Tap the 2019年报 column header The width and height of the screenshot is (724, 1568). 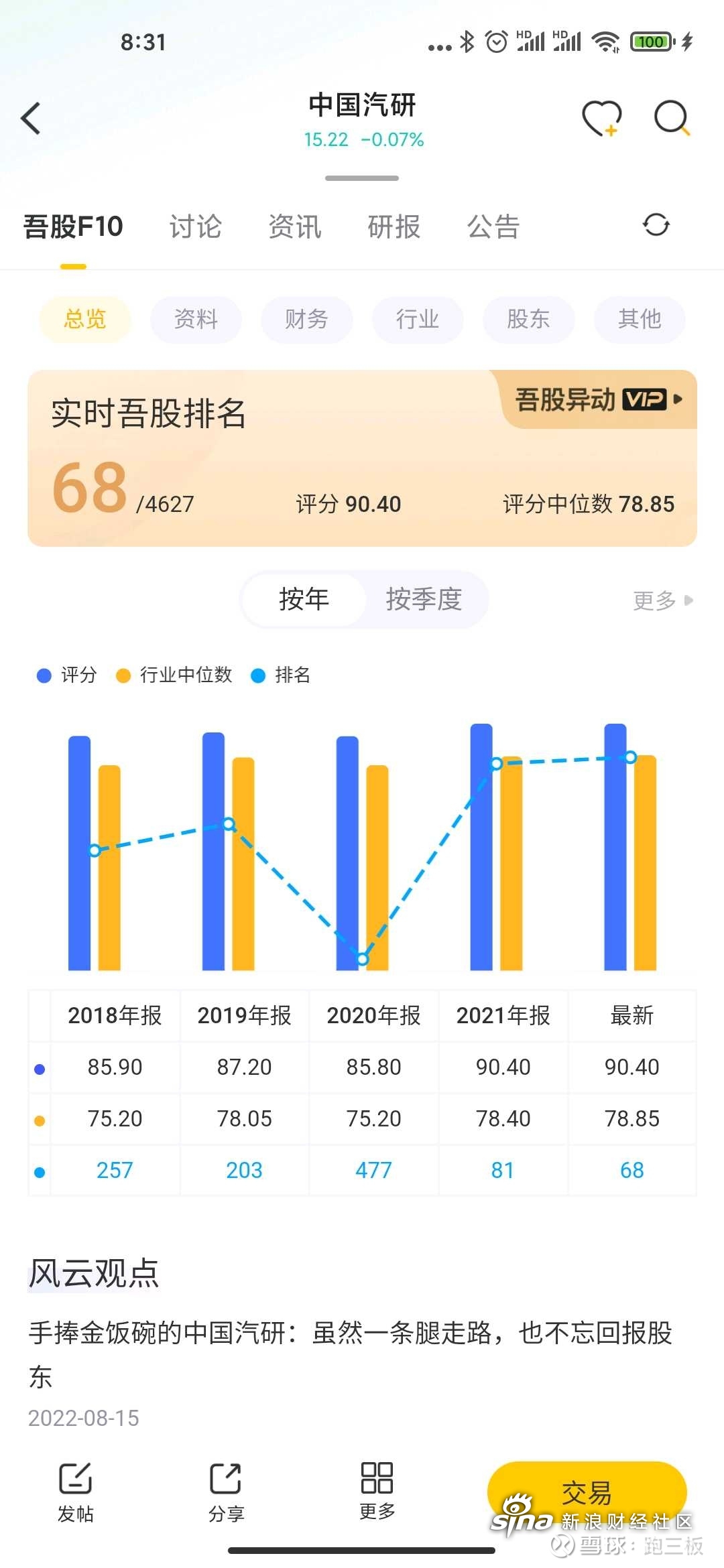point(244,1016)
